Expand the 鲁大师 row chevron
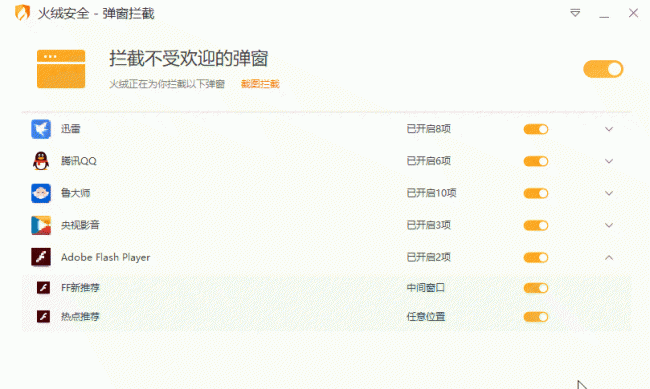Image resolution: width=650 pixels, height=389 pixels. click(609, 193)
